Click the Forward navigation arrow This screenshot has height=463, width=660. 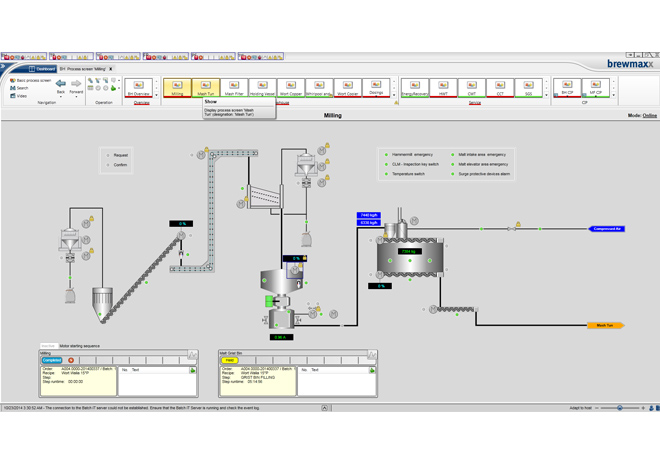76,84
